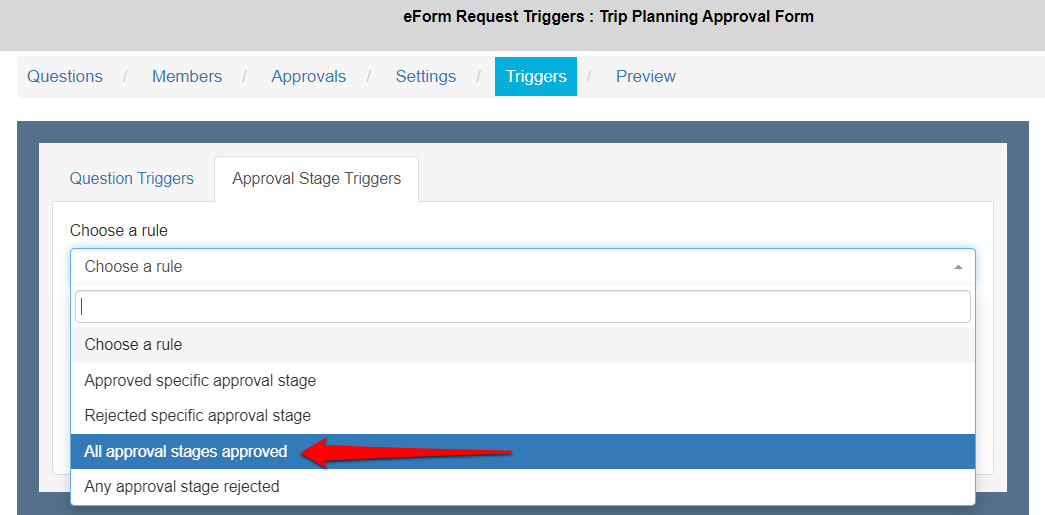The image size is (1045, 515).
Task: Click the closed-state 'Choose a rule' select box text
Action: [x=134, y=267]
